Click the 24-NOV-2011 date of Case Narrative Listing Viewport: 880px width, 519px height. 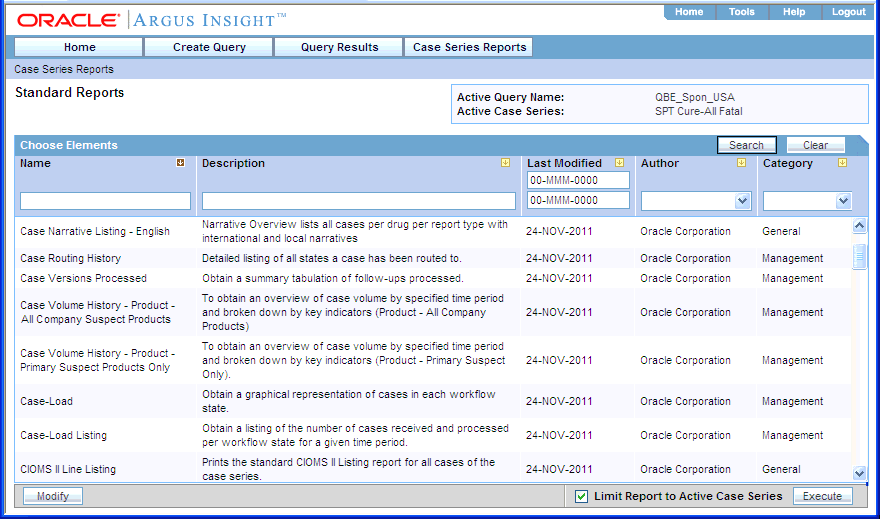[x=559, y=231]
